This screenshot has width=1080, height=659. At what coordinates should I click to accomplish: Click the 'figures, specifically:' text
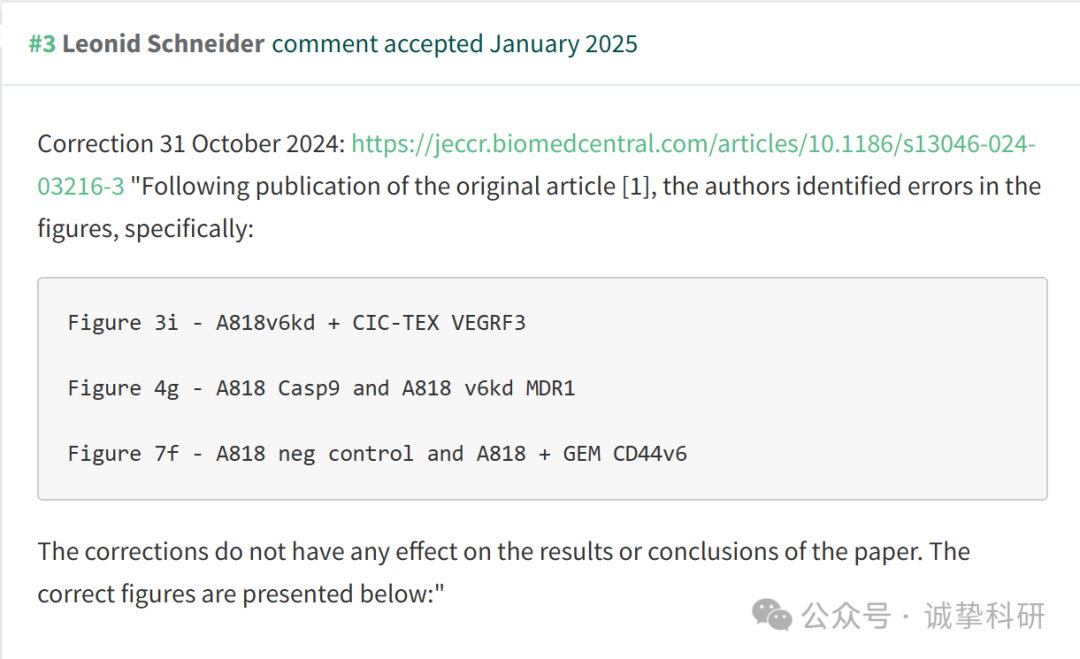(145, 229)
